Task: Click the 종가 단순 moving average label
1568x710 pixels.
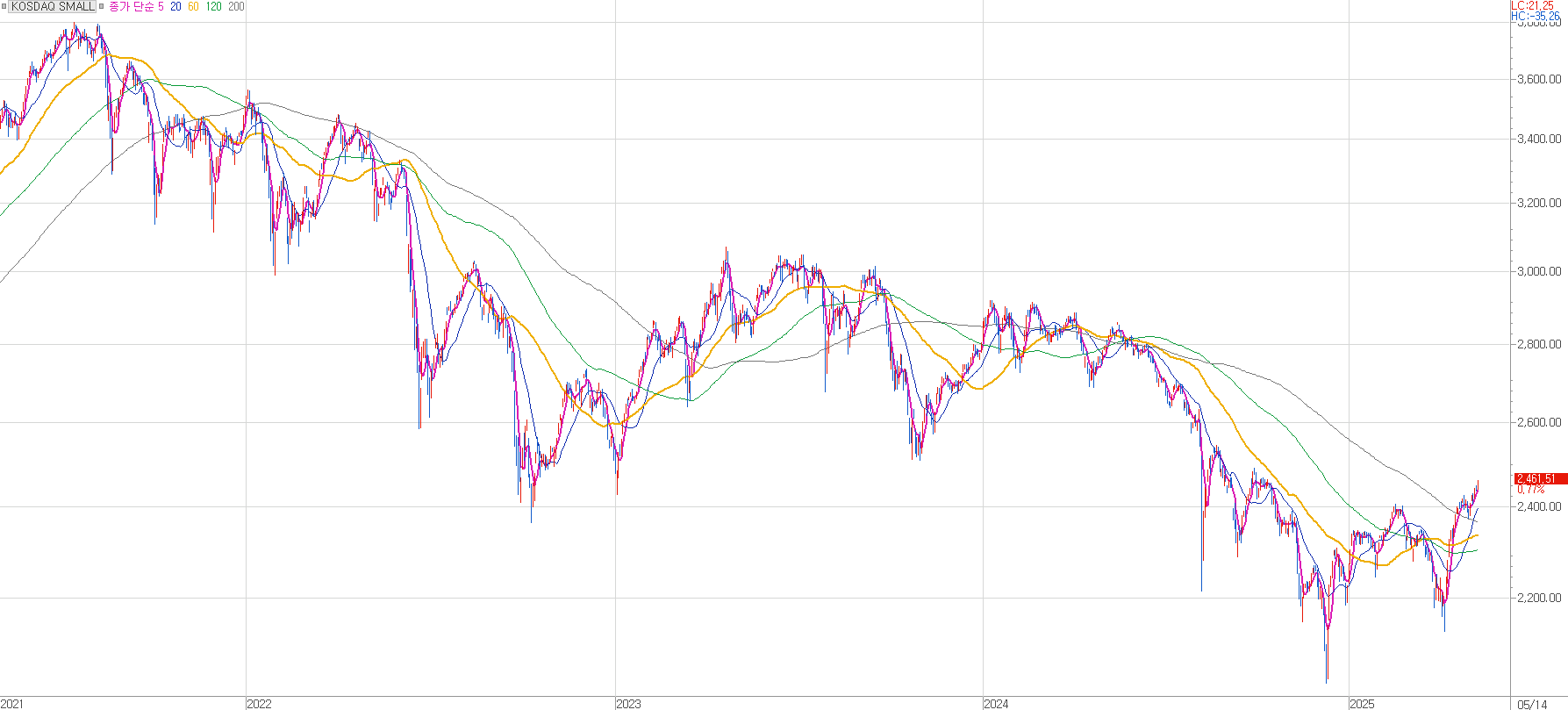Action: point(131,6)
